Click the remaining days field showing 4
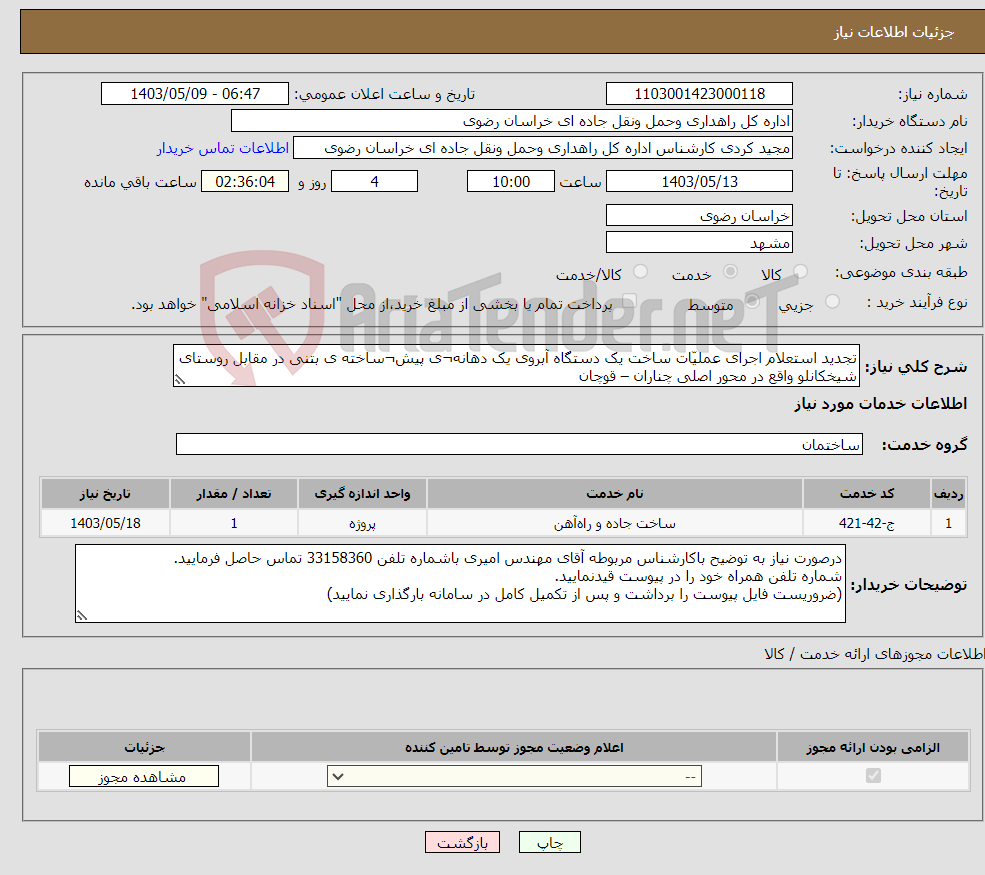The image size is (985, 875). [x=374, y=182]
